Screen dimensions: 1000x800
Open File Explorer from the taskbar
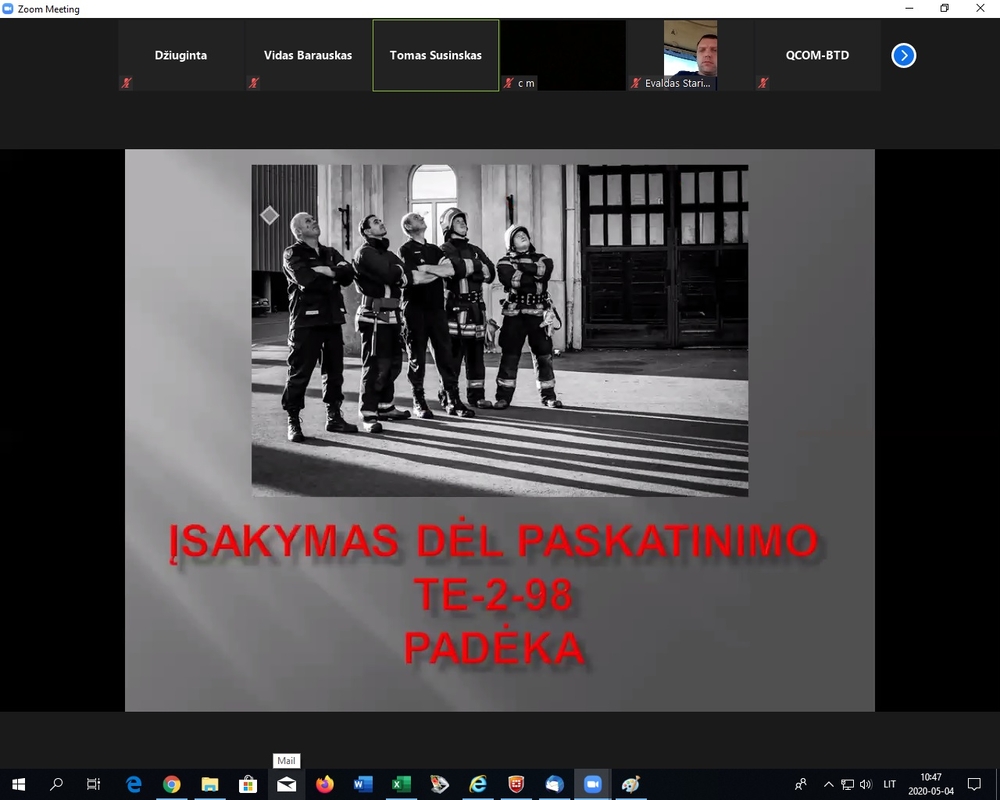(210, 784)
